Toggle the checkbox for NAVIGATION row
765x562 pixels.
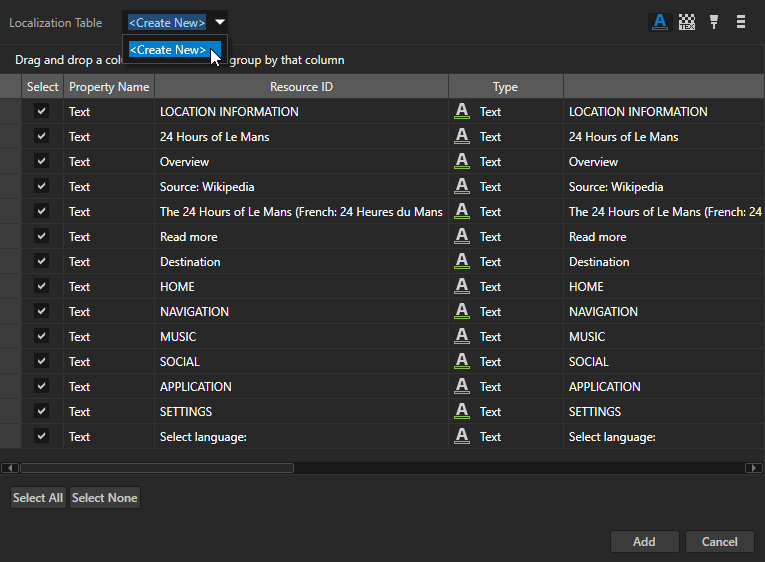(42, 311)
